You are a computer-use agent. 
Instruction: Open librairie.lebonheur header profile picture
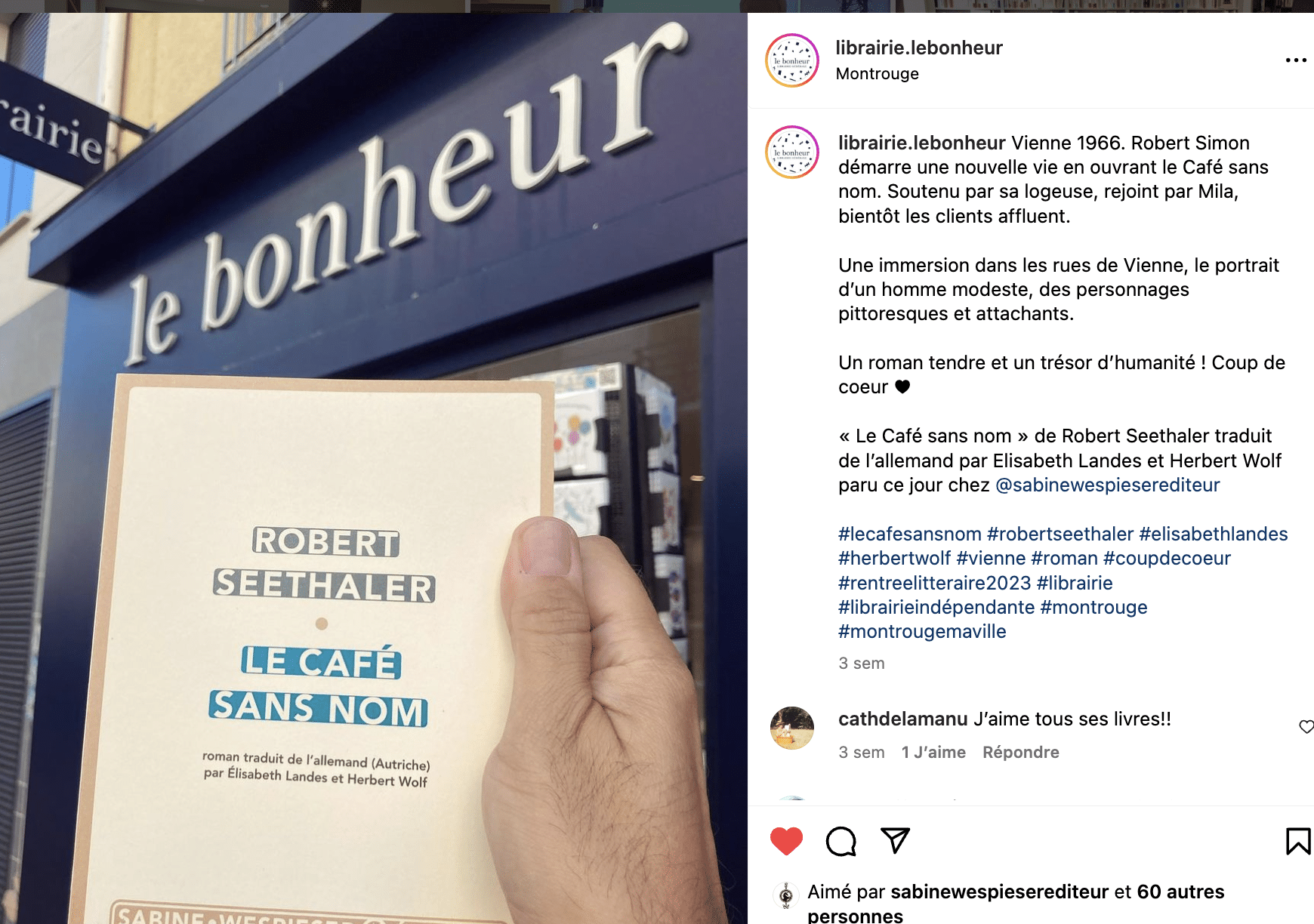click(x=792, y=60)
